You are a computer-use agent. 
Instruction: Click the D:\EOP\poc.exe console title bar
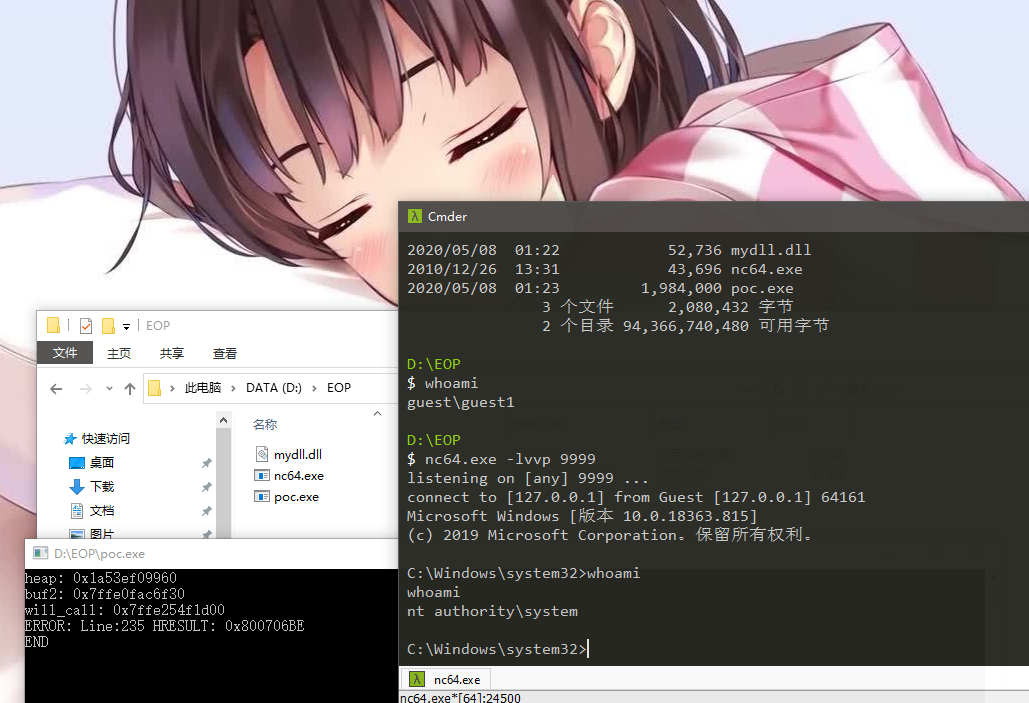click(211, 553)
